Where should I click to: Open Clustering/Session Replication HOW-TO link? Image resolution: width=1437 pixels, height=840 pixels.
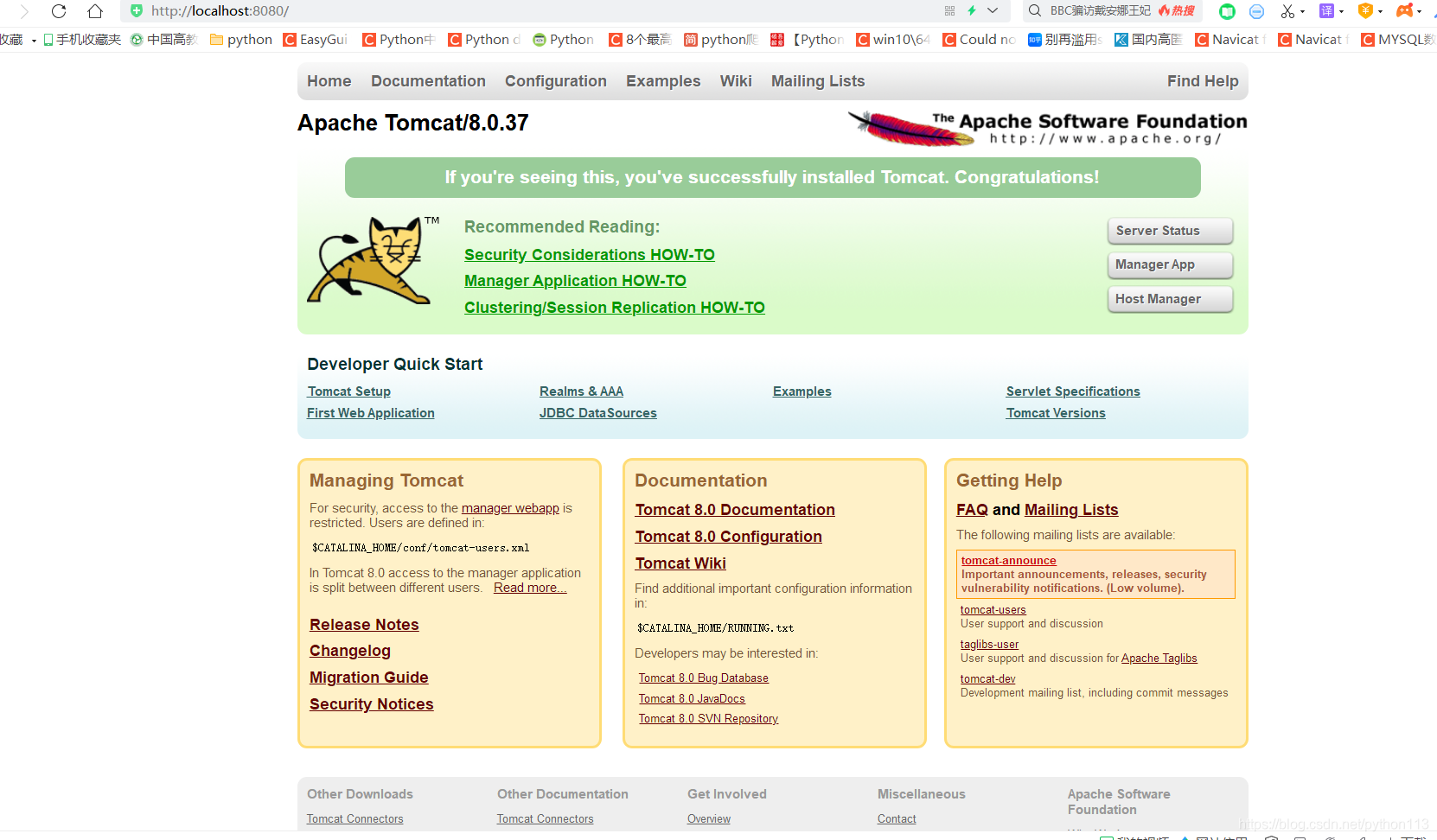coord(615,308)
